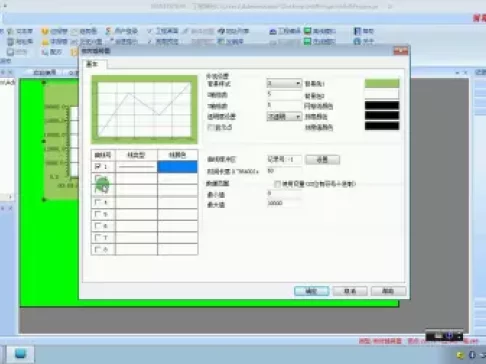This screenshot has width=486, height=364.
Task: Click the green background color 1 swatch
Action: tap(382, 83)
